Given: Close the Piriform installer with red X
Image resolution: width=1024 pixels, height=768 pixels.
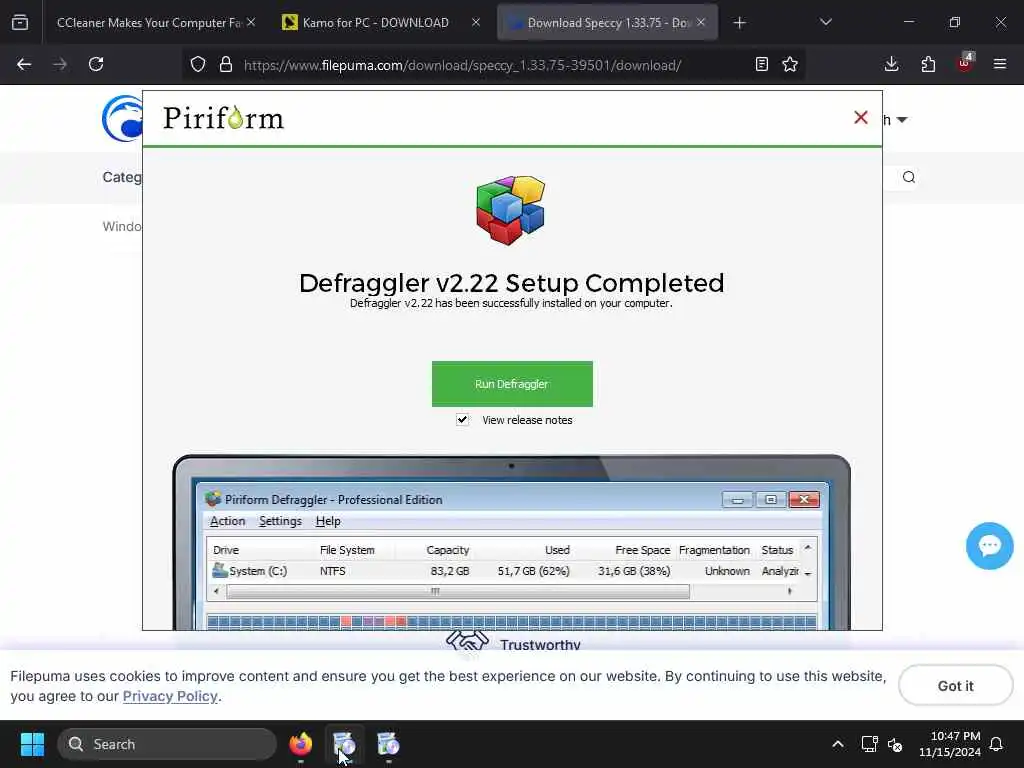Looking at the screenshot, I should tap(861, 118).
